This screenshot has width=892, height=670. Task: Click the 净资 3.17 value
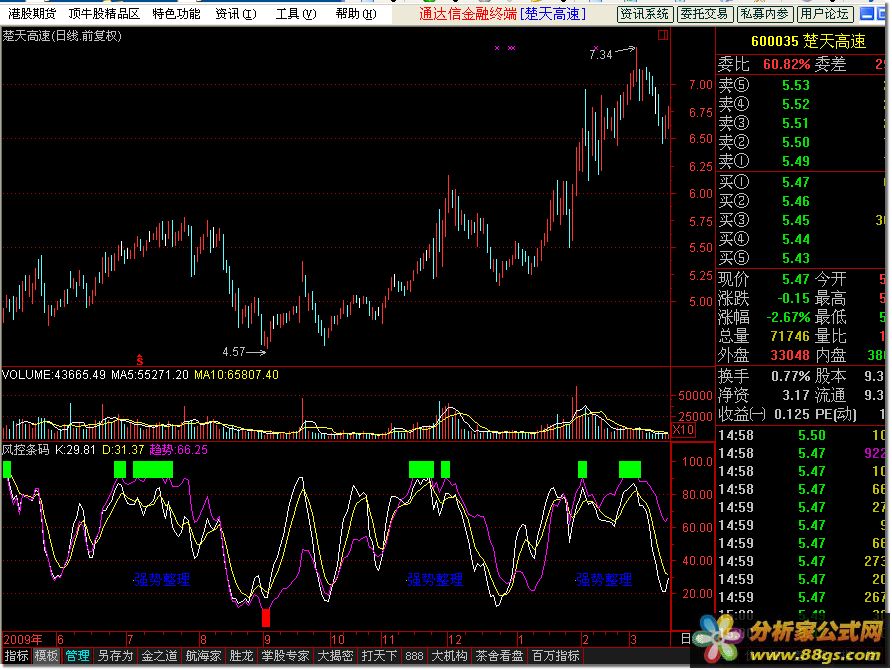[x=796, y=395]
